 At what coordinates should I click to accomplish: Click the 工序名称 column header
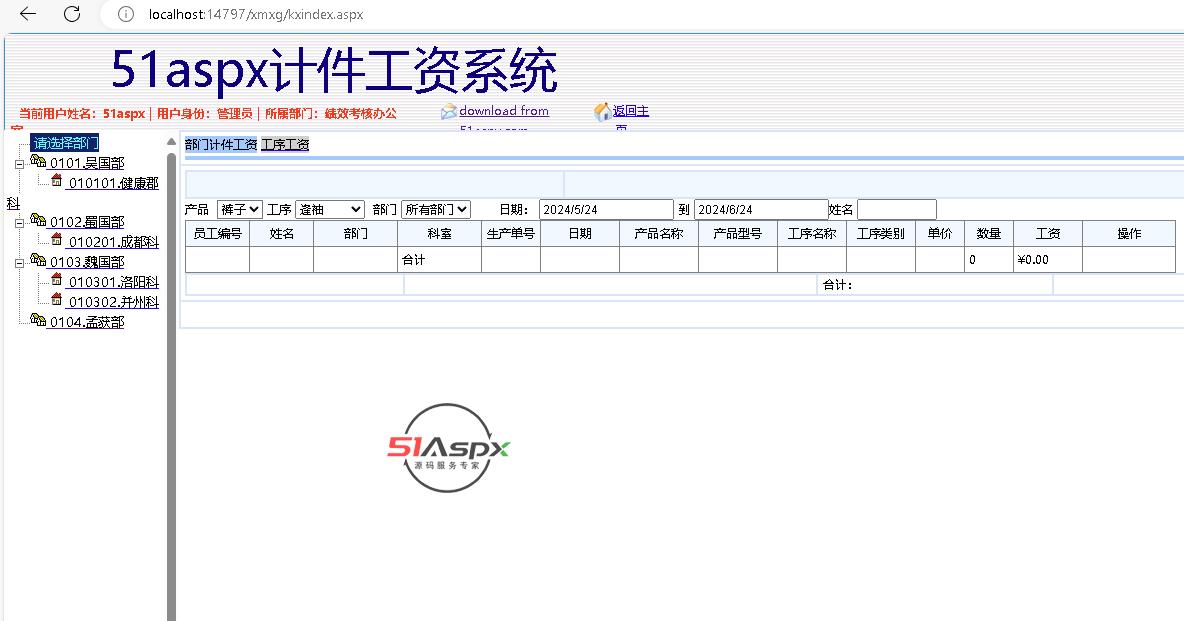(812, 233)
